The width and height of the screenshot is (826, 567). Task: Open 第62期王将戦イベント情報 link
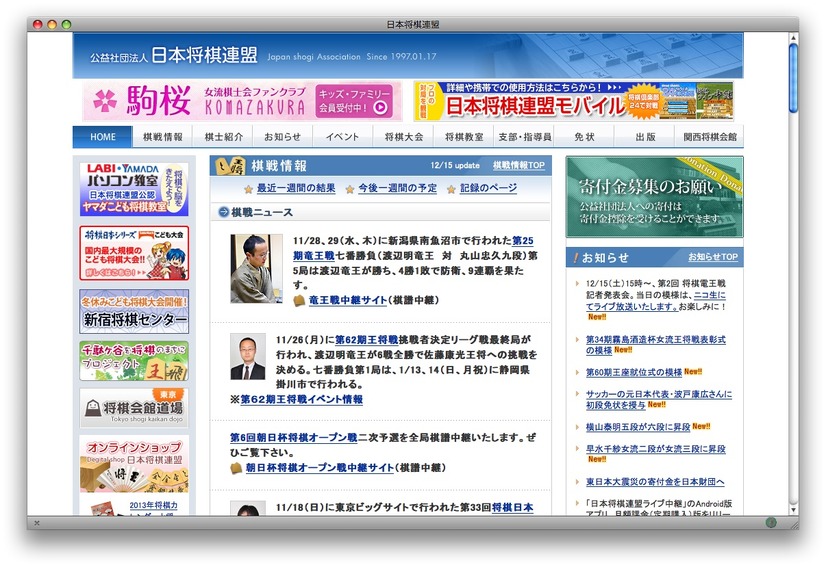pyautogui.click(x=301, y=399)
